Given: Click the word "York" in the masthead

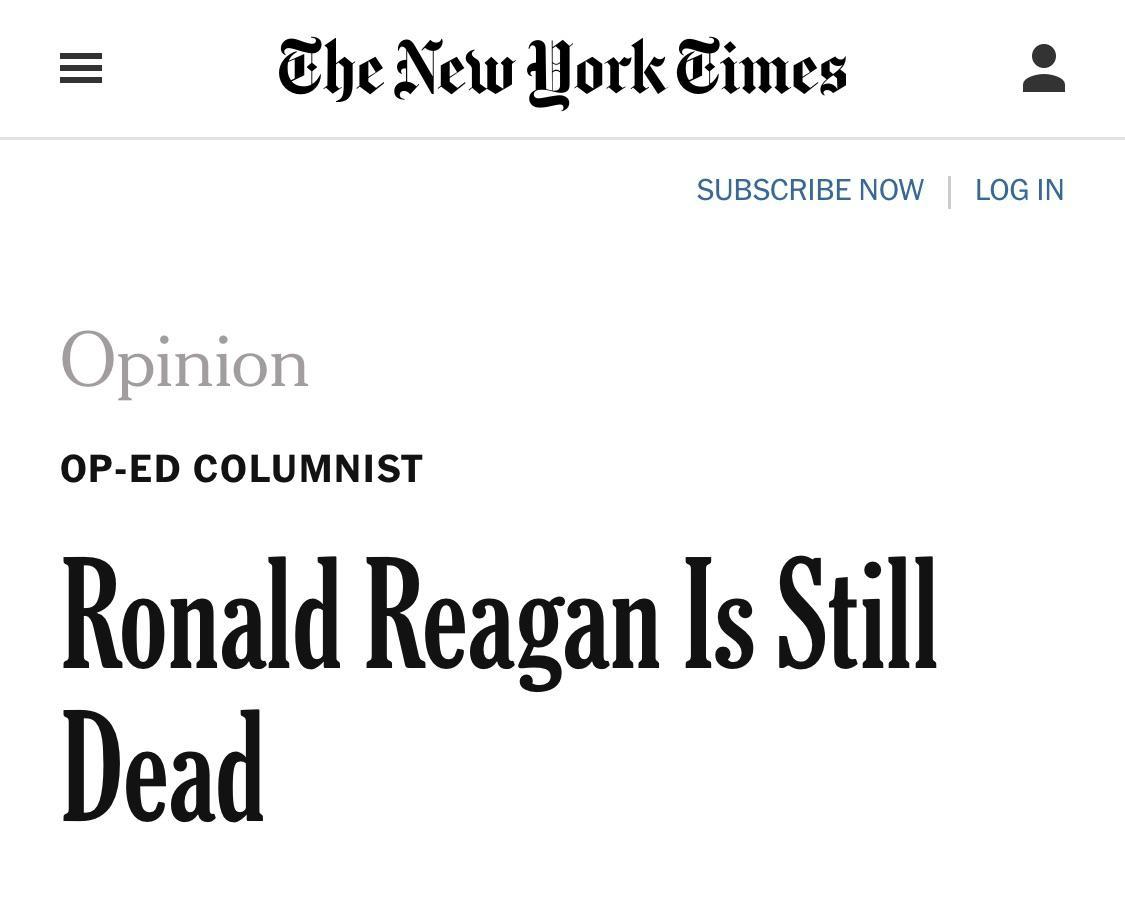Looking at the screenshot, I should 596,72.
